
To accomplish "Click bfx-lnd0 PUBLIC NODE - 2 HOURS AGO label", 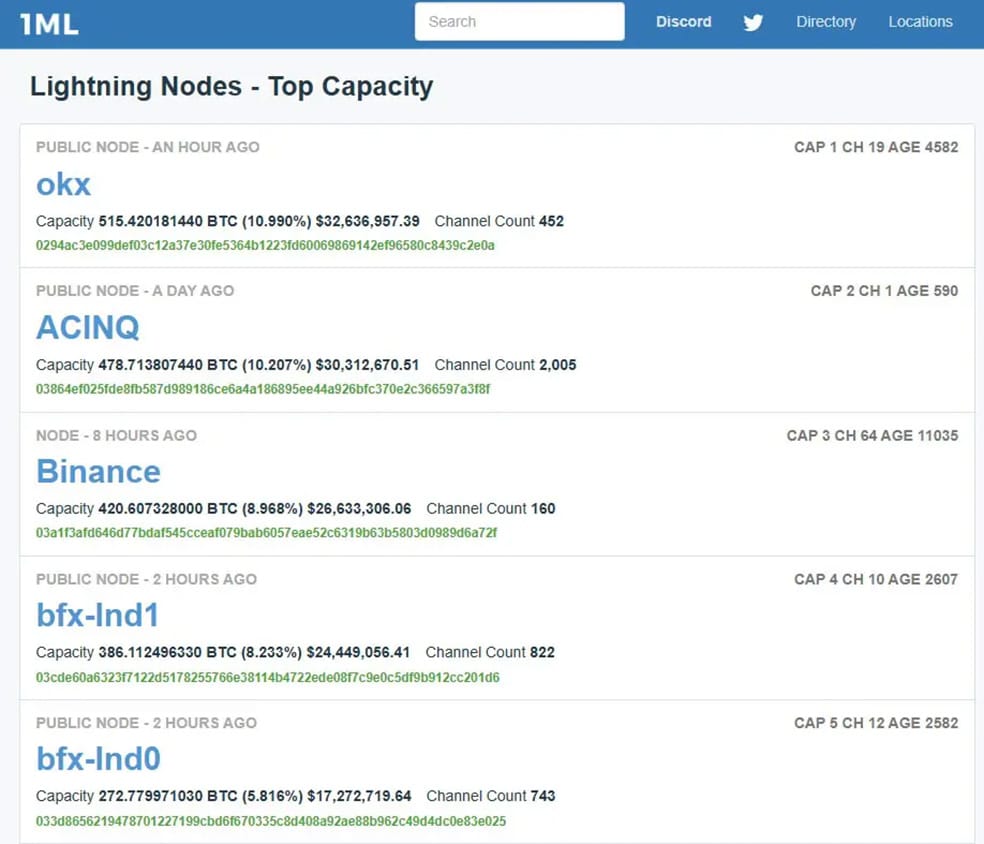I will (x=146, y=724).
